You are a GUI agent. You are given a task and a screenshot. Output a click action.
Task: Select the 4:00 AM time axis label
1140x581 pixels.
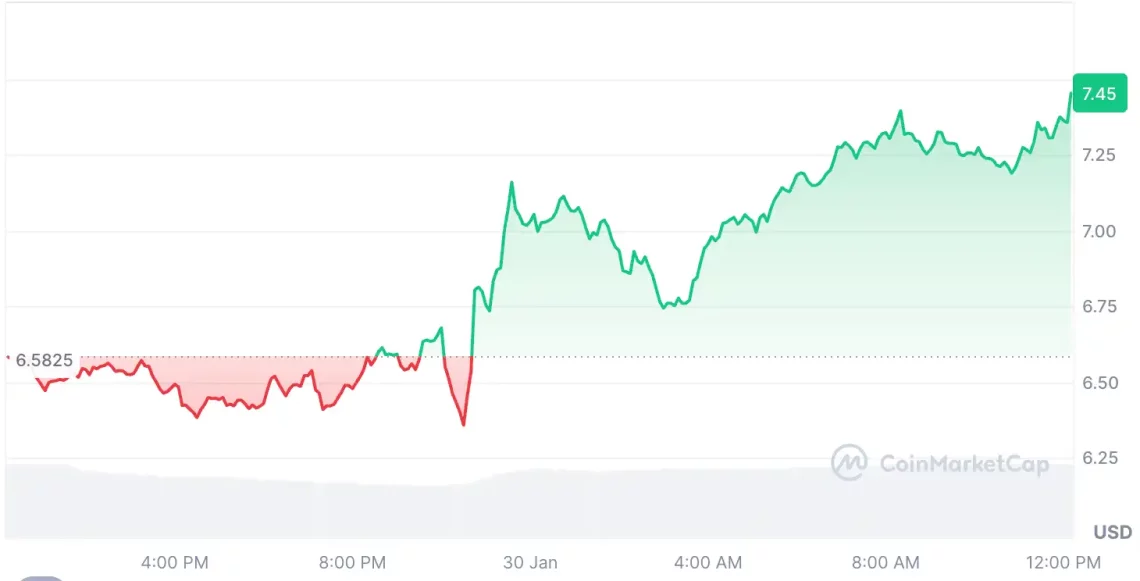(x=708, y=562)
